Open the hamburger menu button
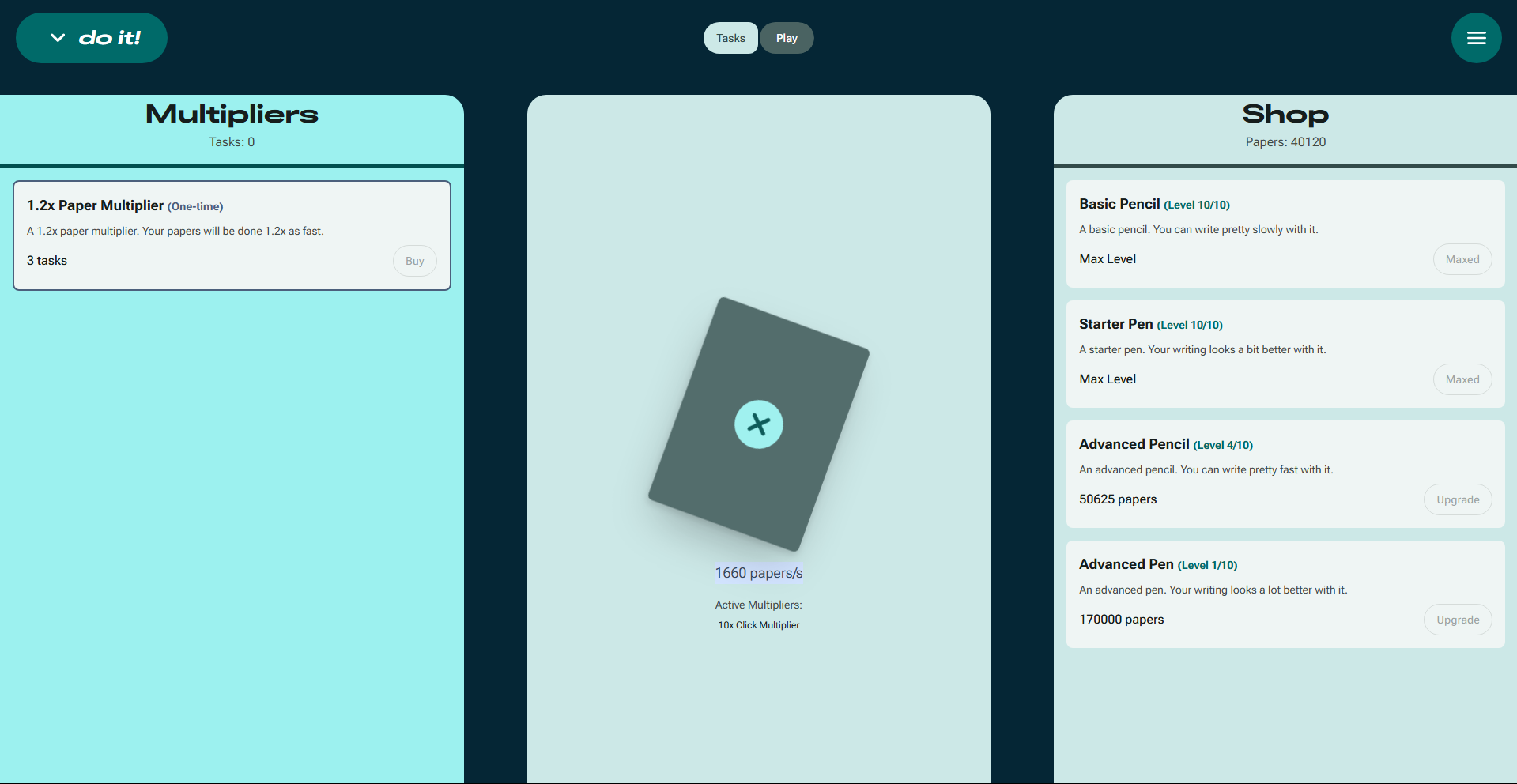This screenshot has width=1517, height=784. (1476, 38)
